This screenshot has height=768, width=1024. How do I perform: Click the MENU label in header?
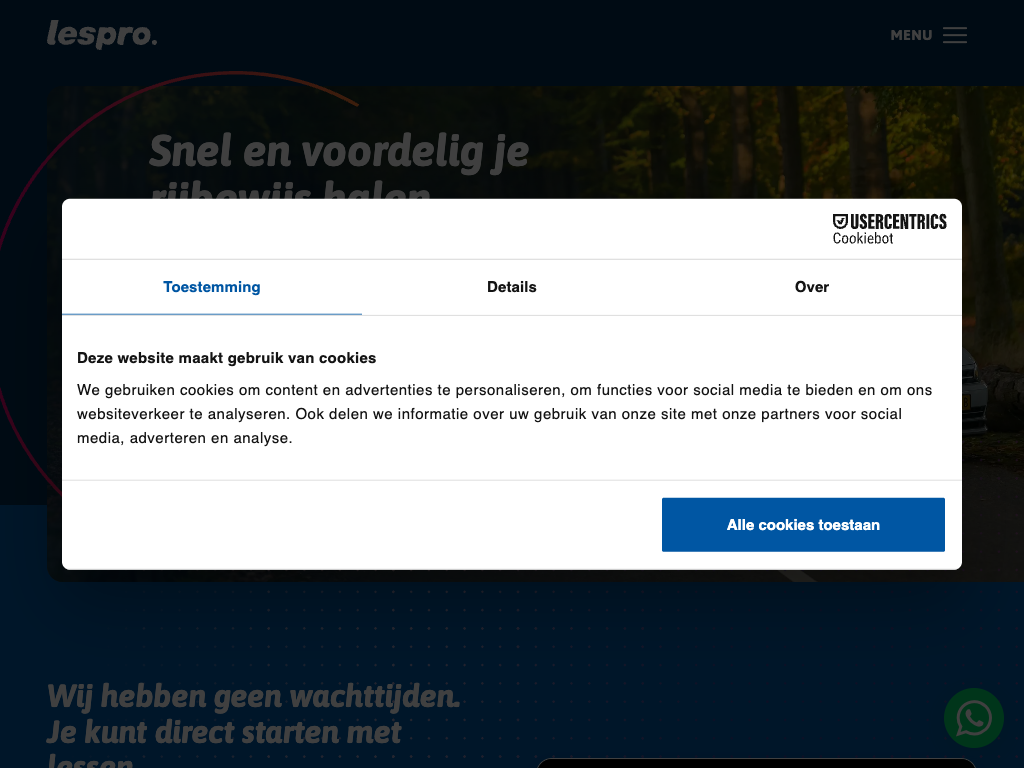click(911, 35)
